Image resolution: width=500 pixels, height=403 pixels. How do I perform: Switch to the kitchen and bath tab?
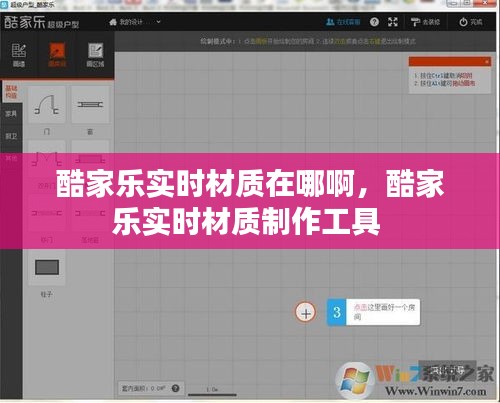point(11,136)
